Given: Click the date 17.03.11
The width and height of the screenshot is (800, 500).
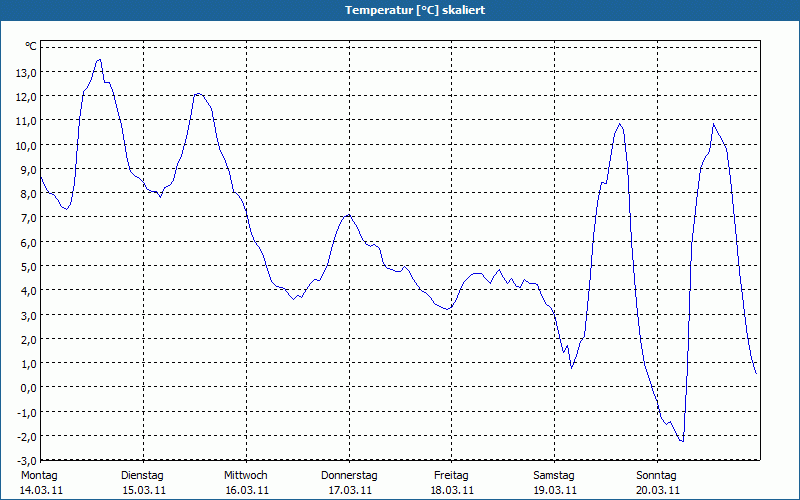Looking at the screenshot, I should coord(350,491).
